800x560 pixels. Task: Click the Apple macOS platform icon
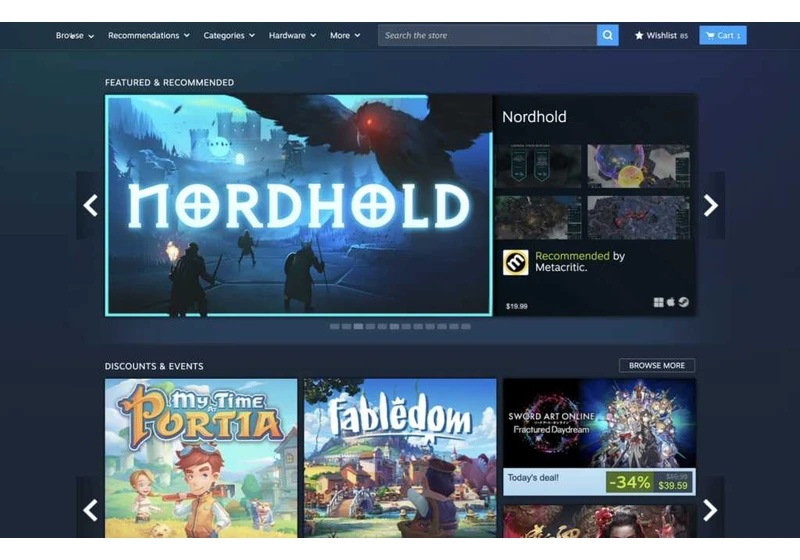671,302
